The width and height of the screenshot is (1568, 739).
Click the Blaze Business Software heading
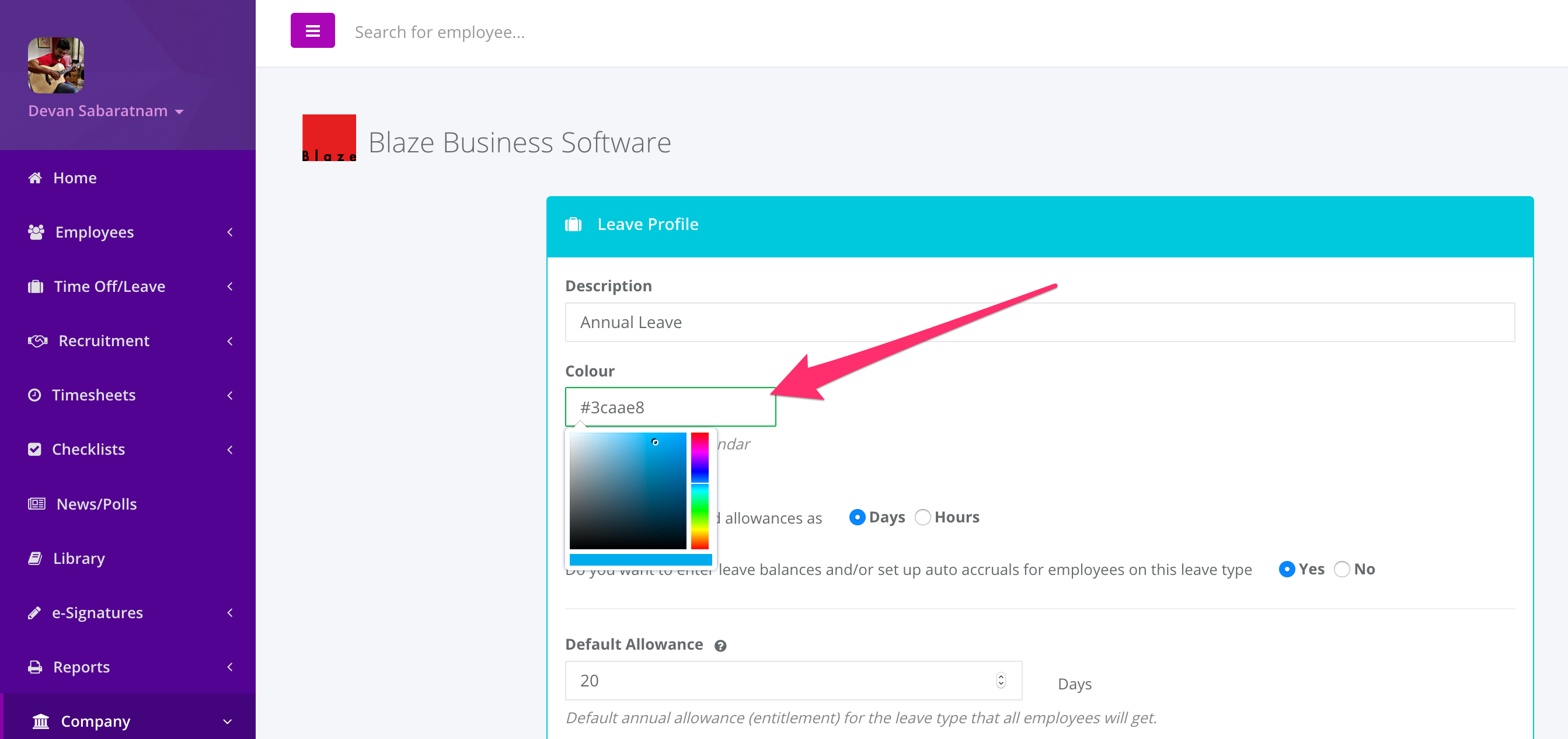519,142
